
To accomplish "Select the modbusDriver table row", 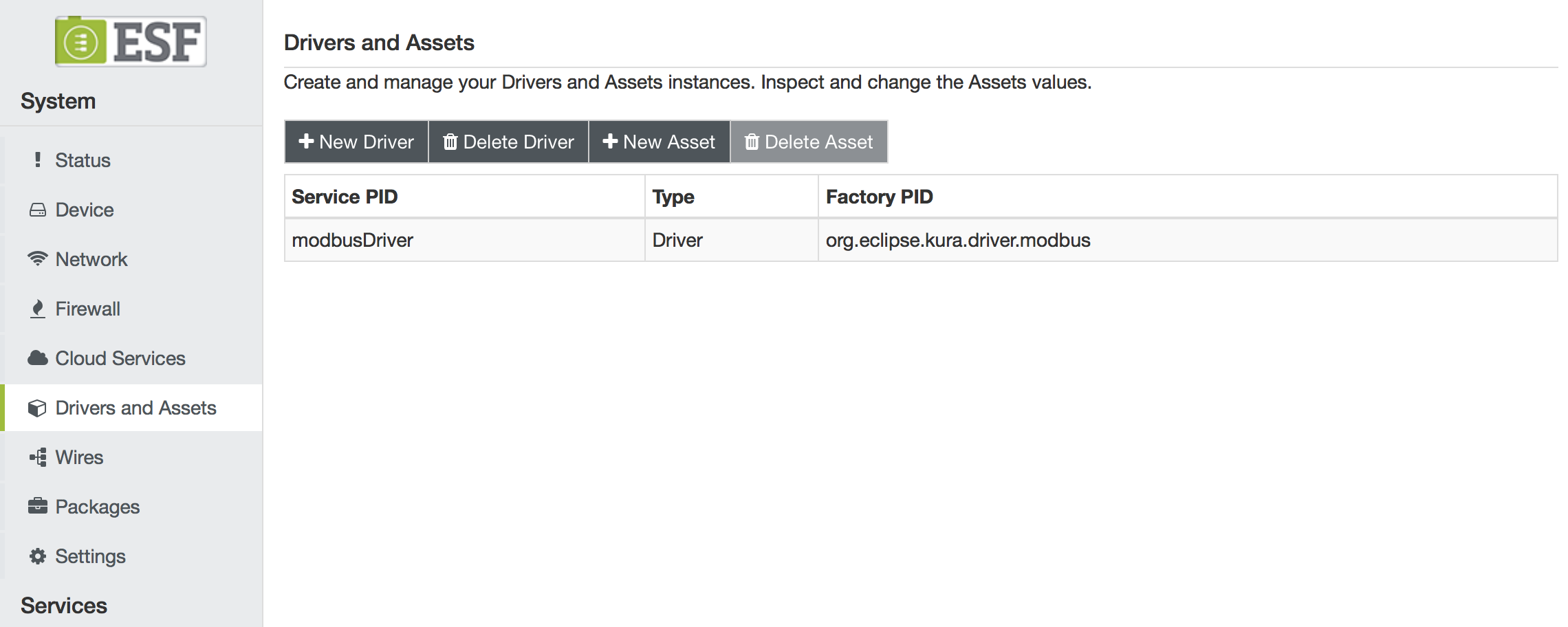I will (x=921, y=240).
